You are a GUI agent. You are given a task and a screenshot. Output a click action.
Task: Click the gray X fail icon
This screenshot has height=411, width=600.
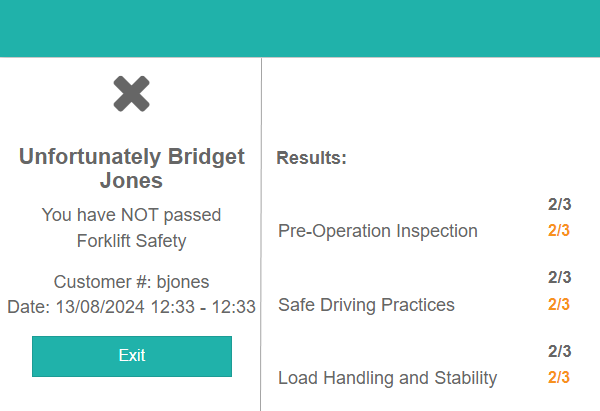click(x=131, y=94)
